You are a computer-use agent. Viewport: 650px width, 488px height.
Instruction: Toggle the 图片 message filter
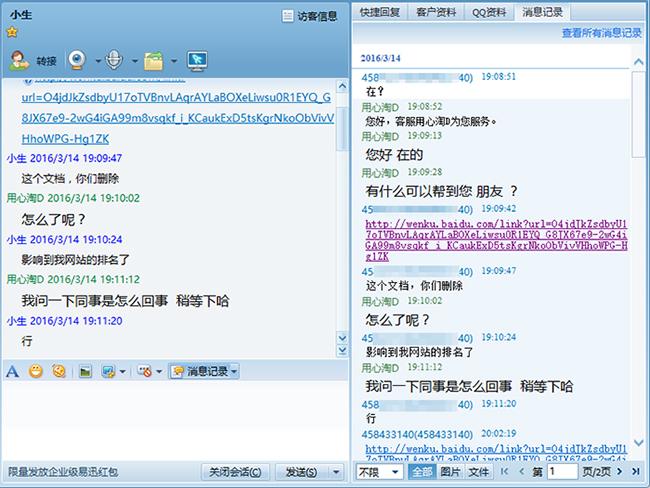click(x=451, y=471)
